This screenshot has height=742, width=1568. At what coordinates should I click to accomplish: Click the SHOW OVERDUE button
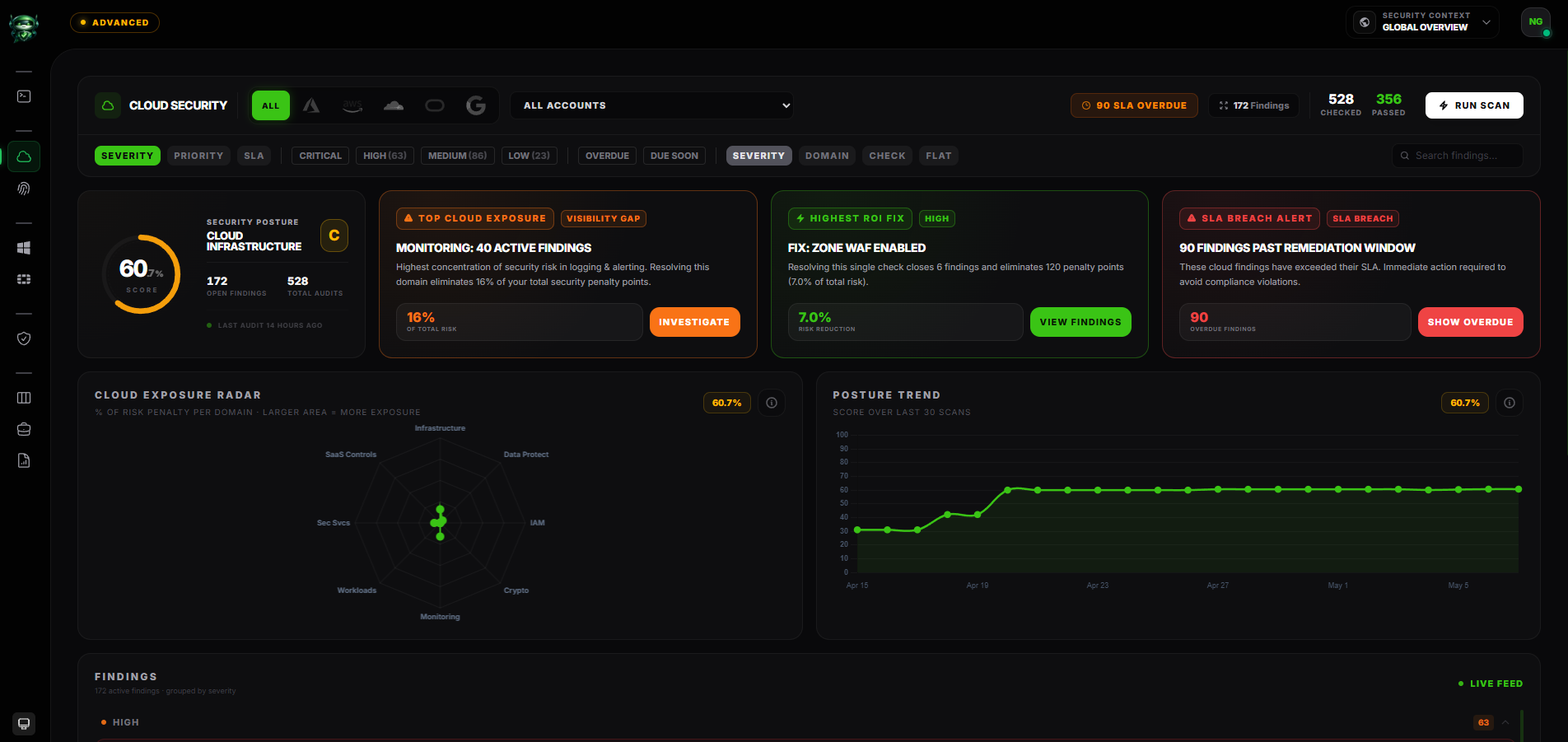[1470, 322]
